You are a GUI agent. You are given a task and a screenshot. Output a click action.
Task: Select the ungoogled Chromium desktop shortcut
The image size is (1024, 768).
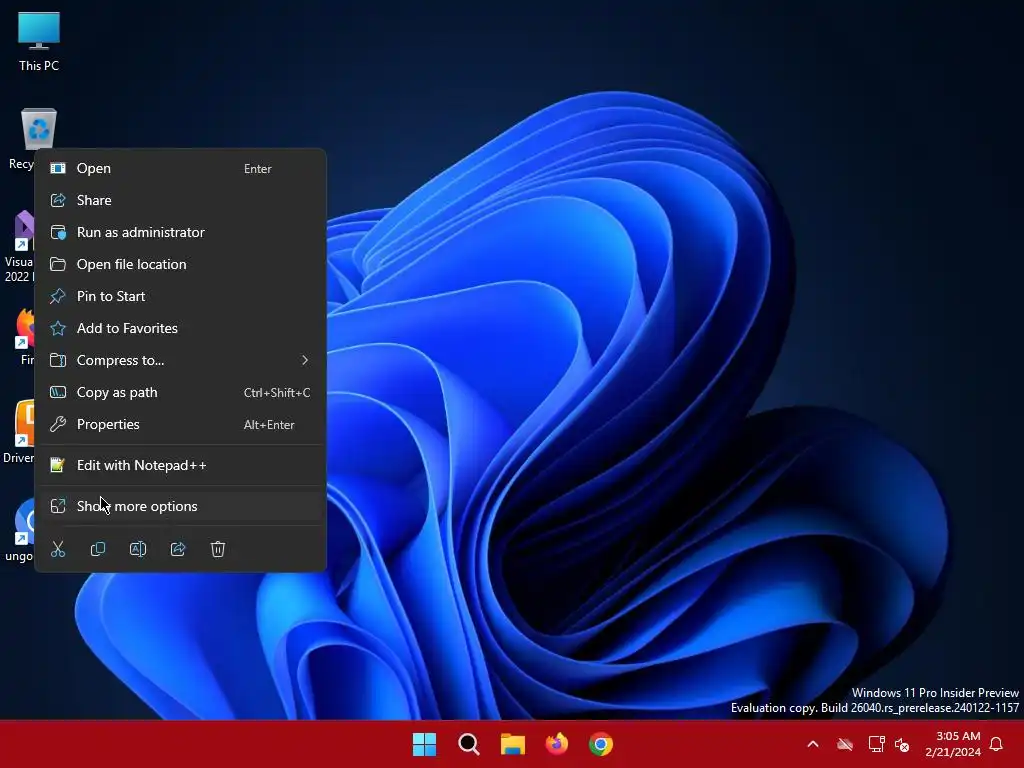[20, 530]
